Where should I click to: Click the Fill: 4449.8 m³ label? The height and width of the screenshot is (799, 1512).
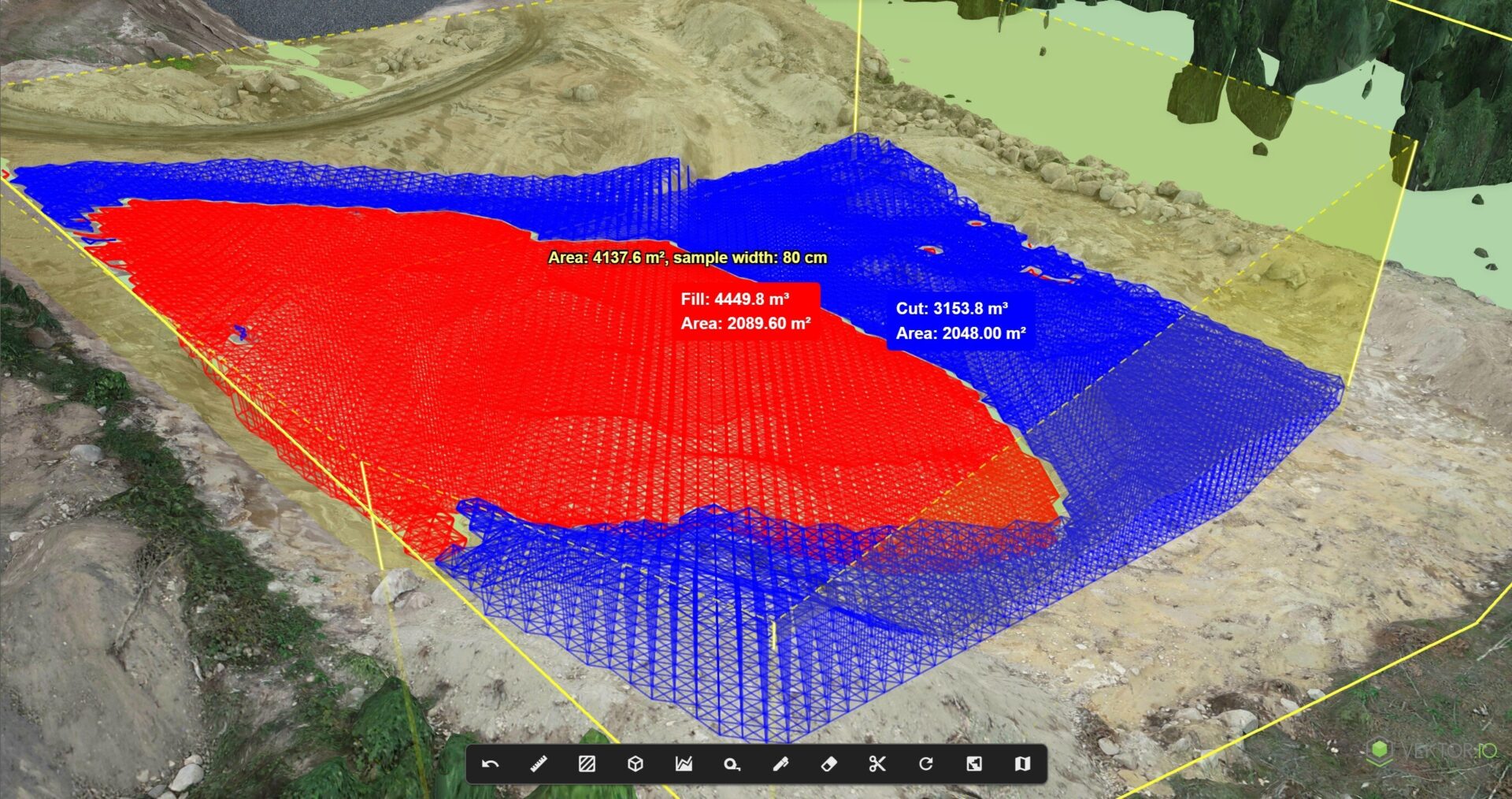click(x=735, y=299)
